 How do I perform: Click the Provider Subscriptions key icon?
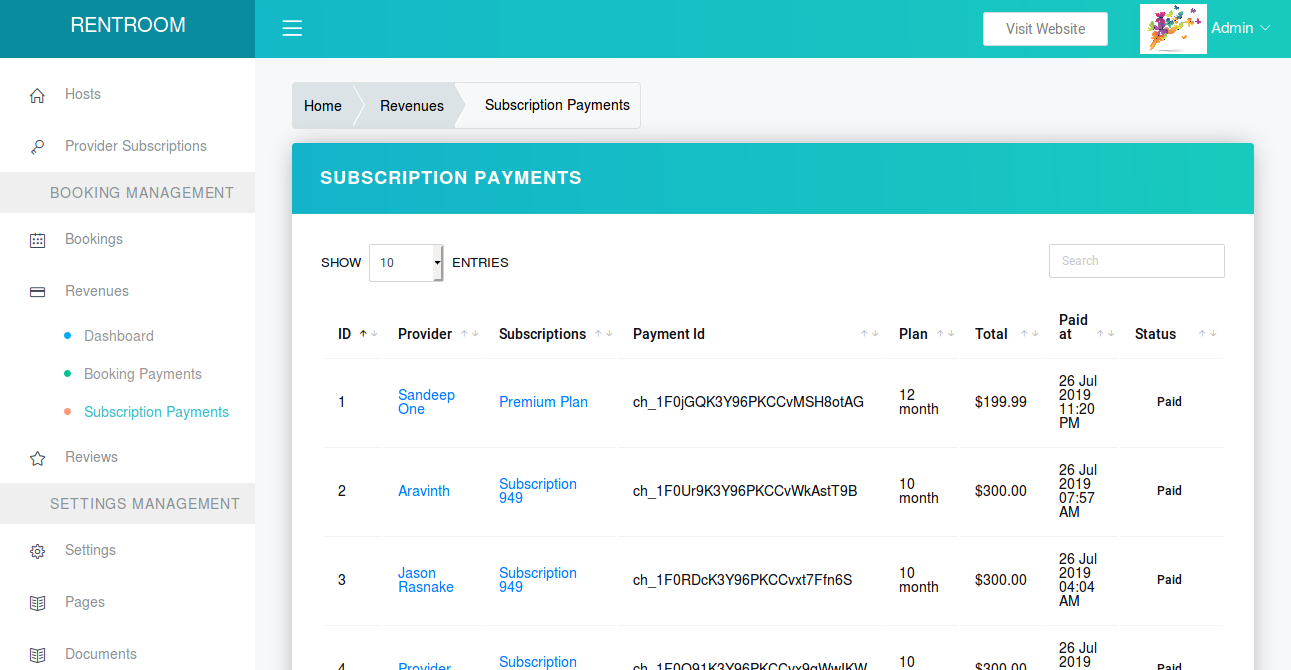(x=37, y=147)
